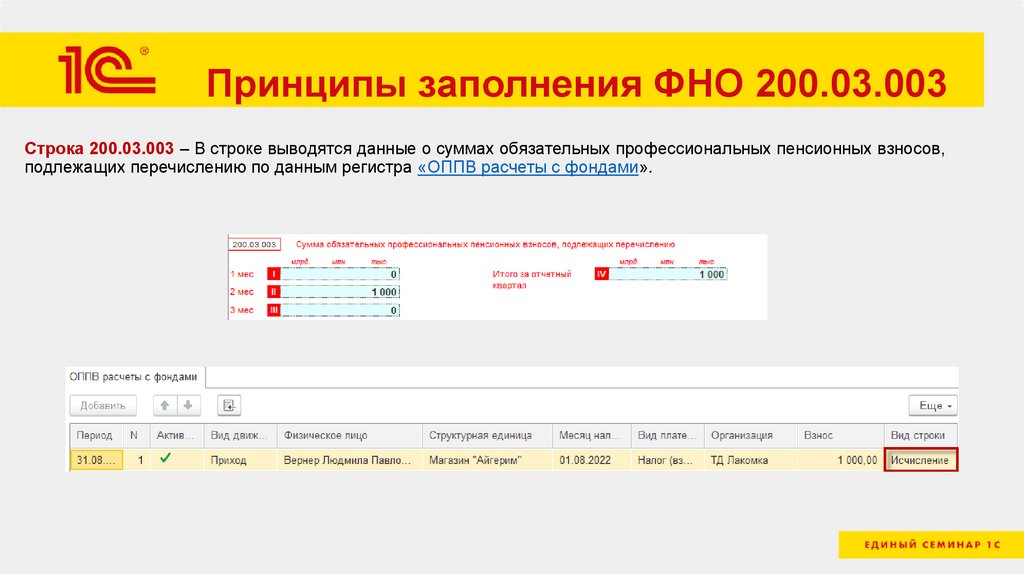
Task: Click the Добавить button
Action: click(102, 405)
